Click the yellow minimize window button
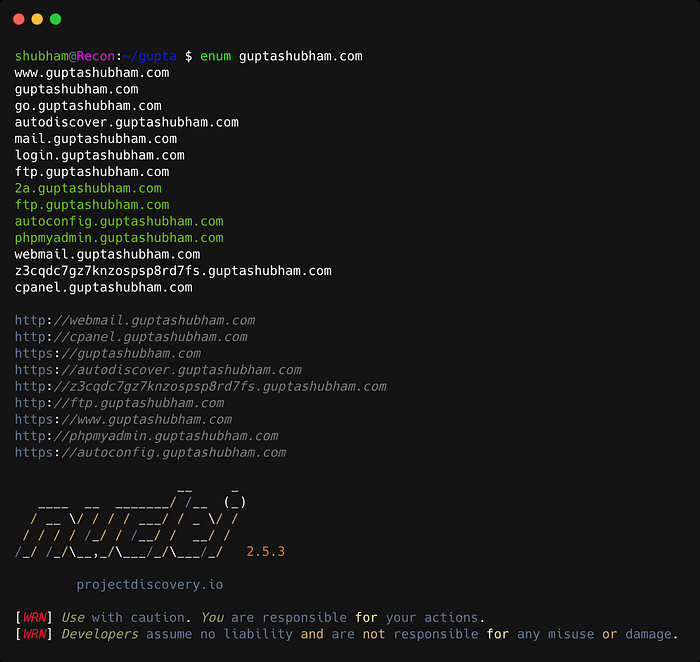The width and height of the screenshot is (700, 662). click(37, 19)
